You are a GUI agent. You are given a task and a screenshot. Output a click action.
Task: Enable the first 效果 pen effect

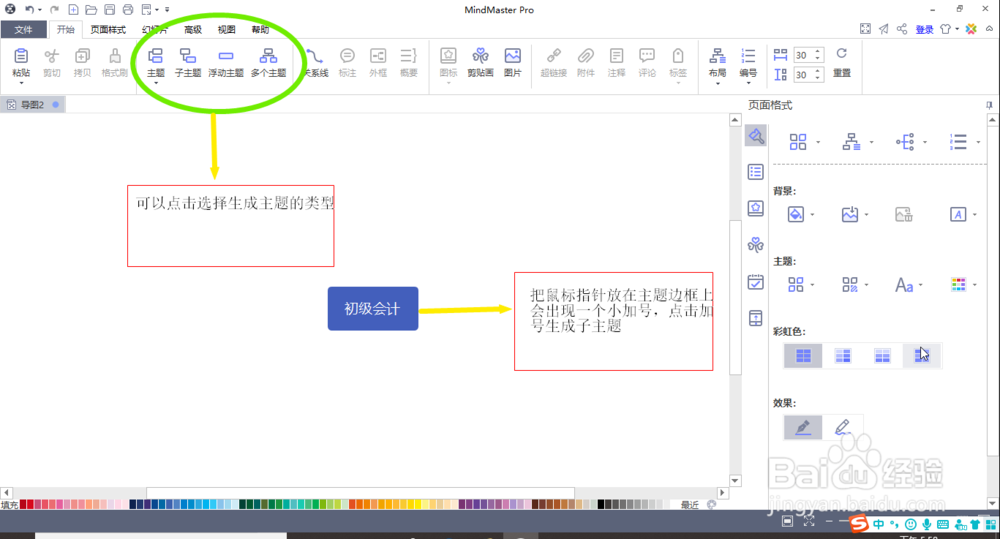coord(803,427)
